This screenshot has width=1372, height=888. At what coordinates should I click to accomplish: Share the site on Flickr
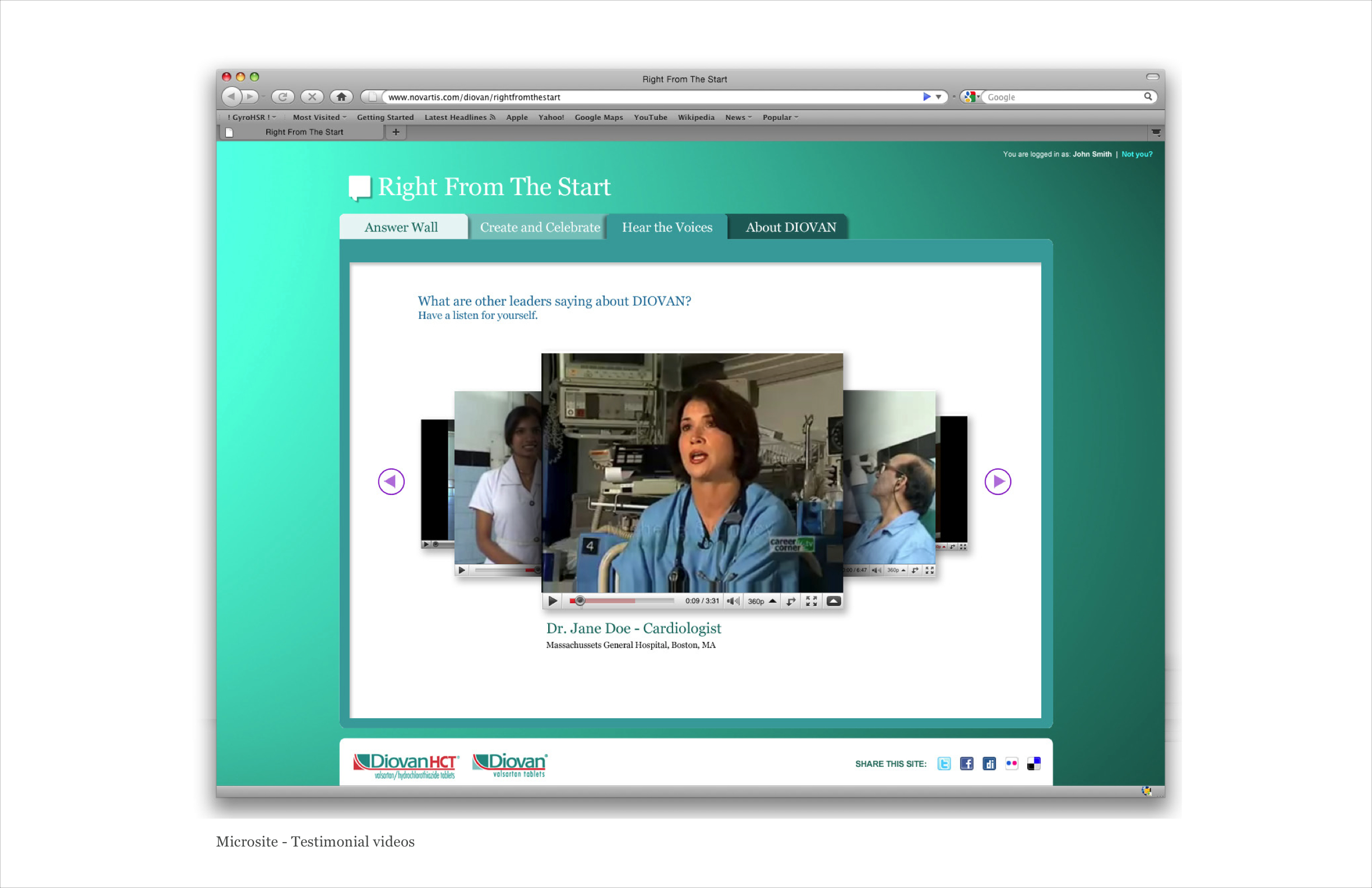(1011, 764)
